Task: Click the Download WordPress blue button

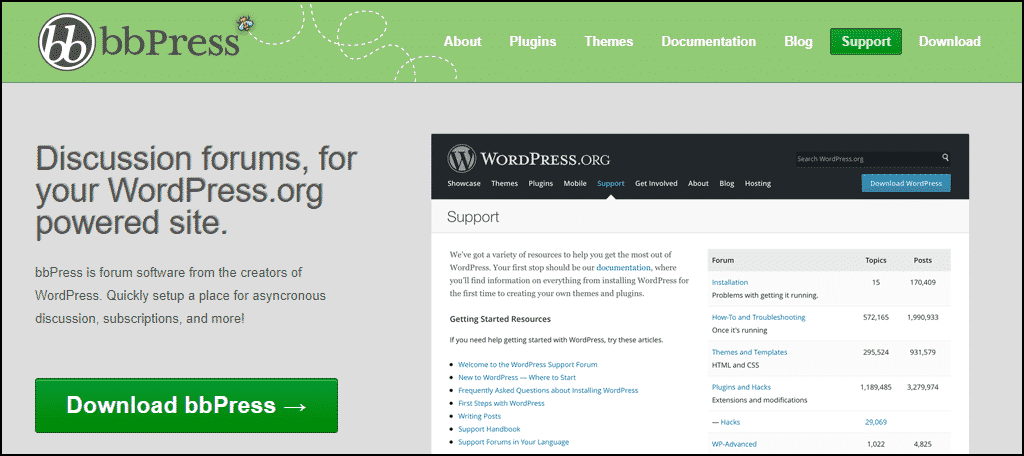Action: pos(906,184)
